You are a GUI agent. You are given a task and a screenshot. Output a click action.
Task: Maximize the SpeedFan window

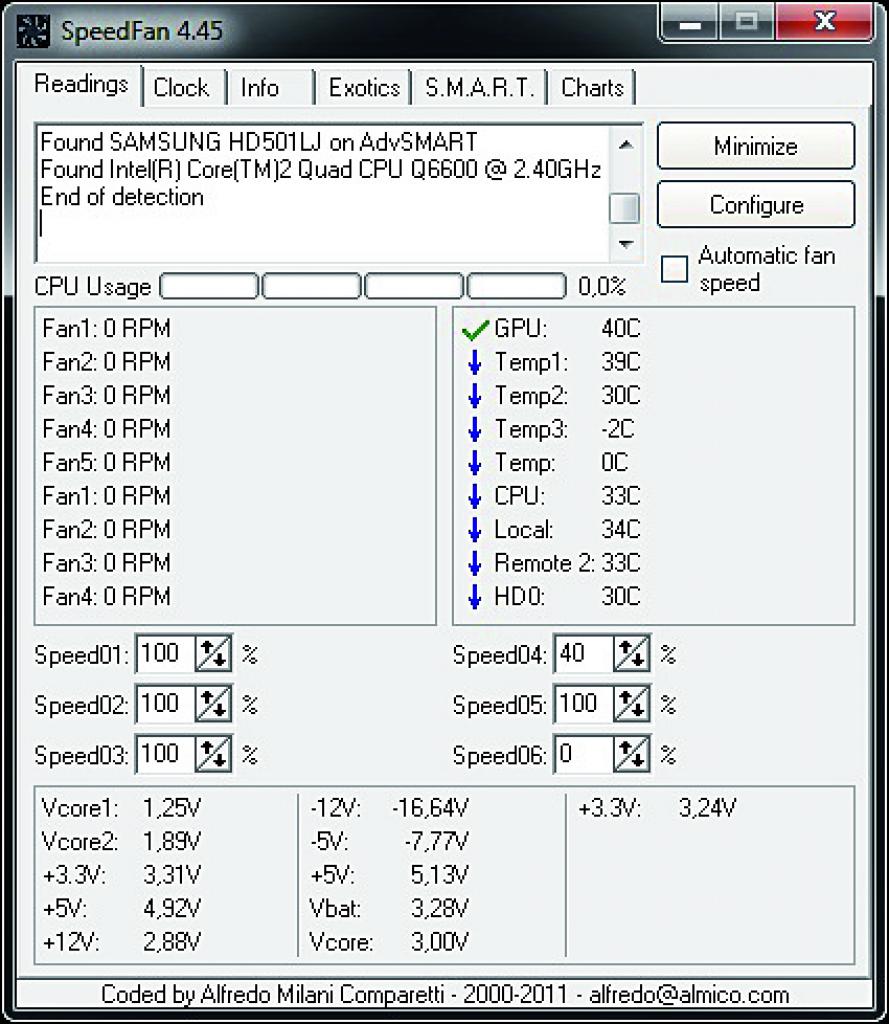pos(746,24)
